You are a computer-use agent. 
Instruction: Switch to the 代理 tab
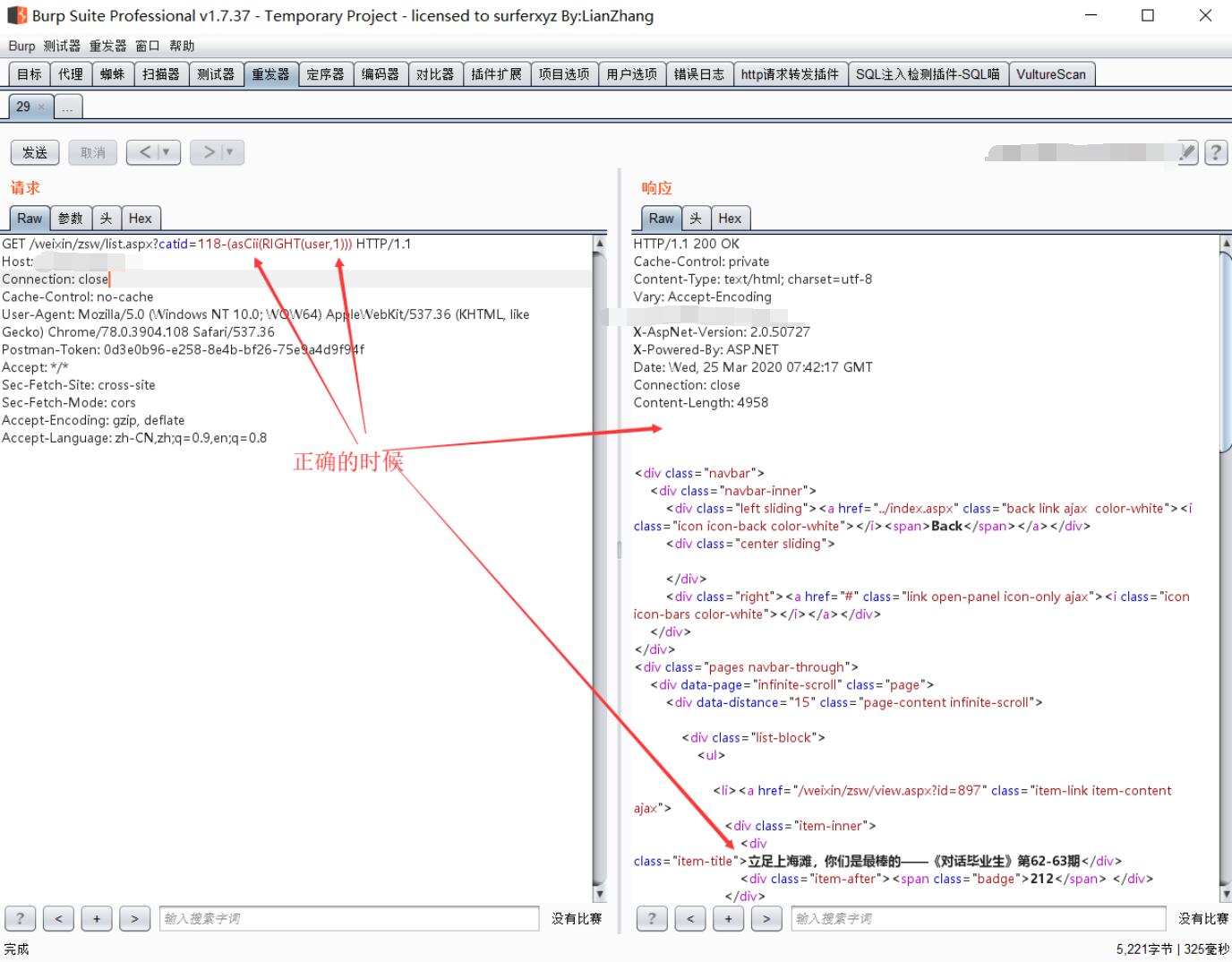coord(71,74)
